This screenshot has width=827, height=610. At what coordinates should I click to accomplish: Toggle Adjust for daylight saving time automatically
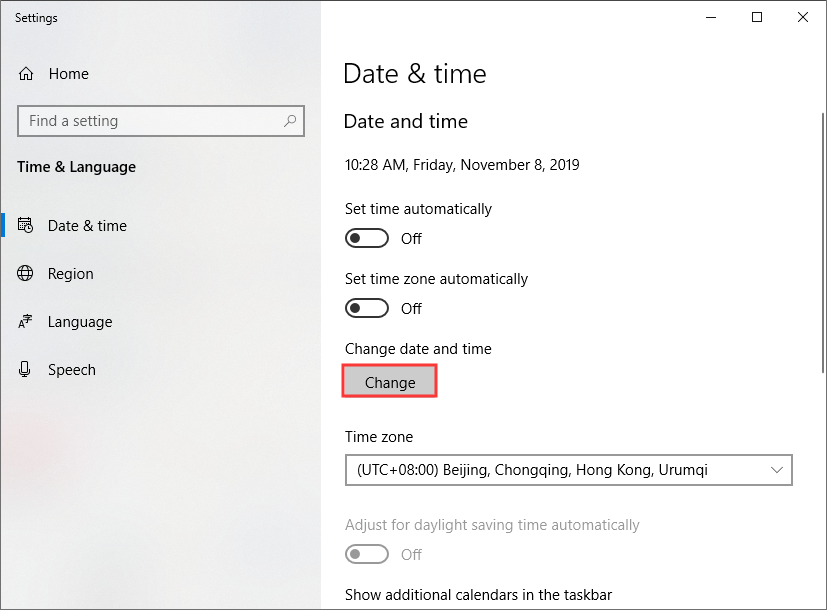tap(366, 554)
